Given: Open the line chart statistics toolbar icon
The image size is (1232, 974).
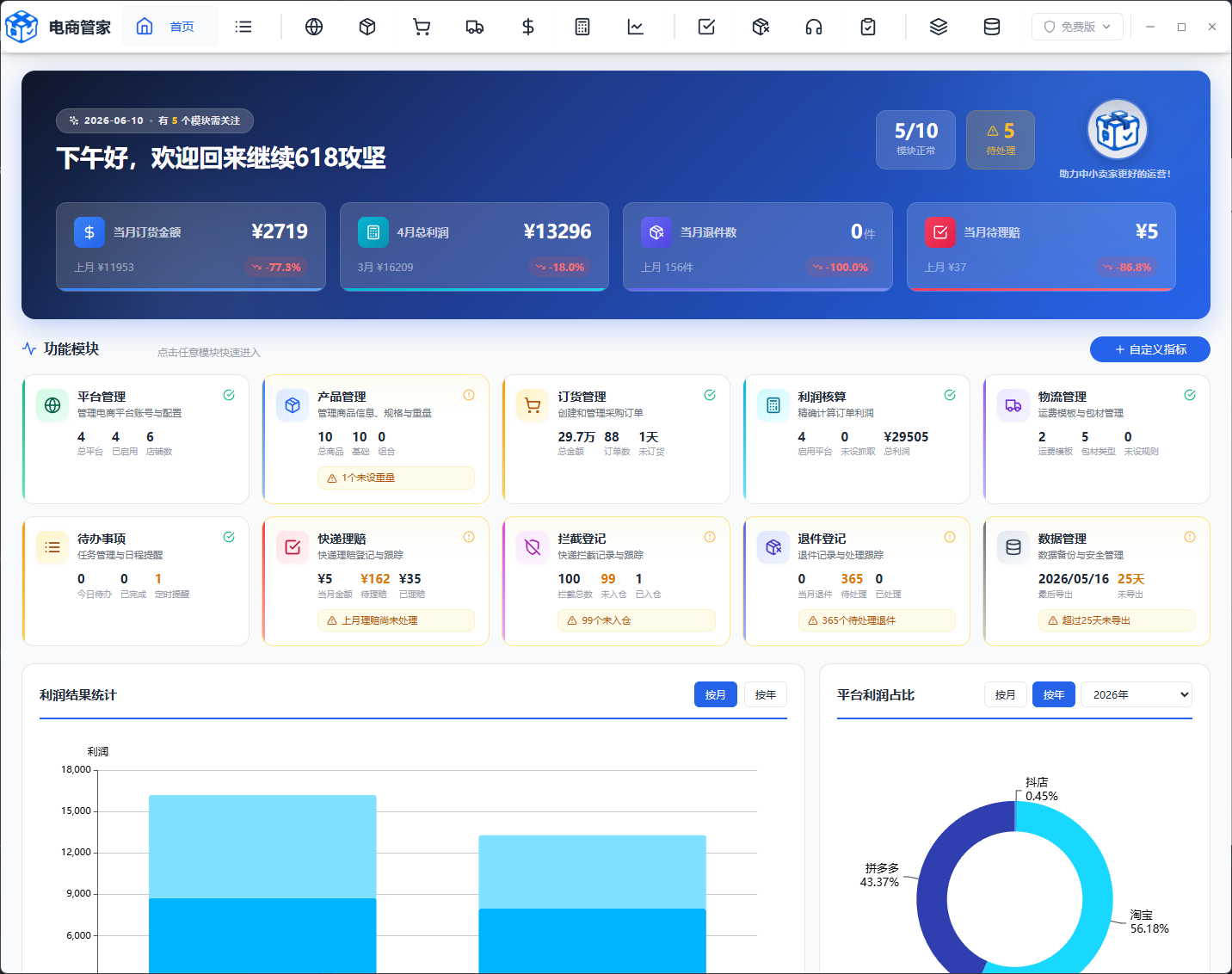Looking at the screenshot, I should [x=636, y=27].
